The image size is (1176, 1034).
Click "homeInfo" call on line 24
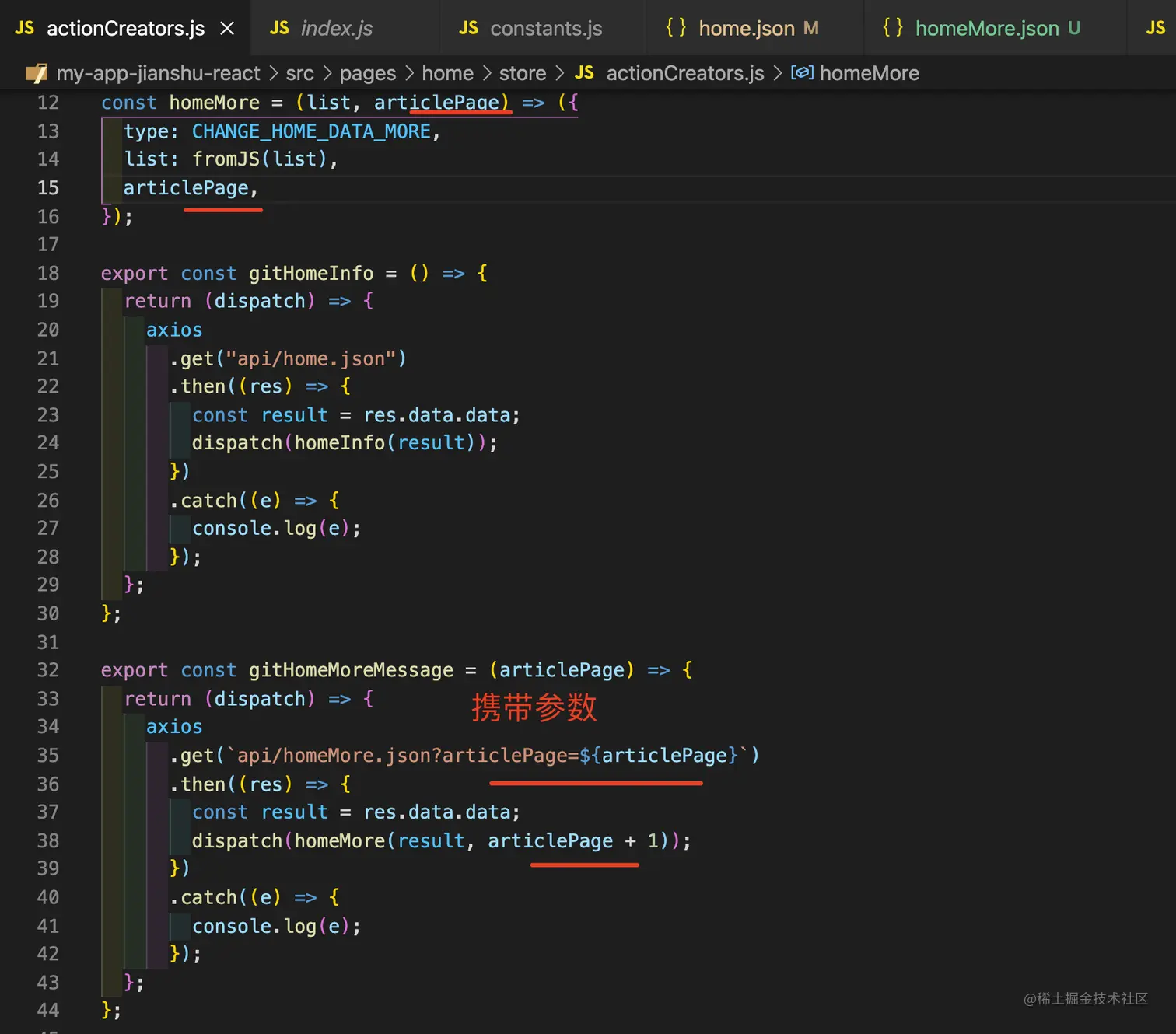(340, 443)
